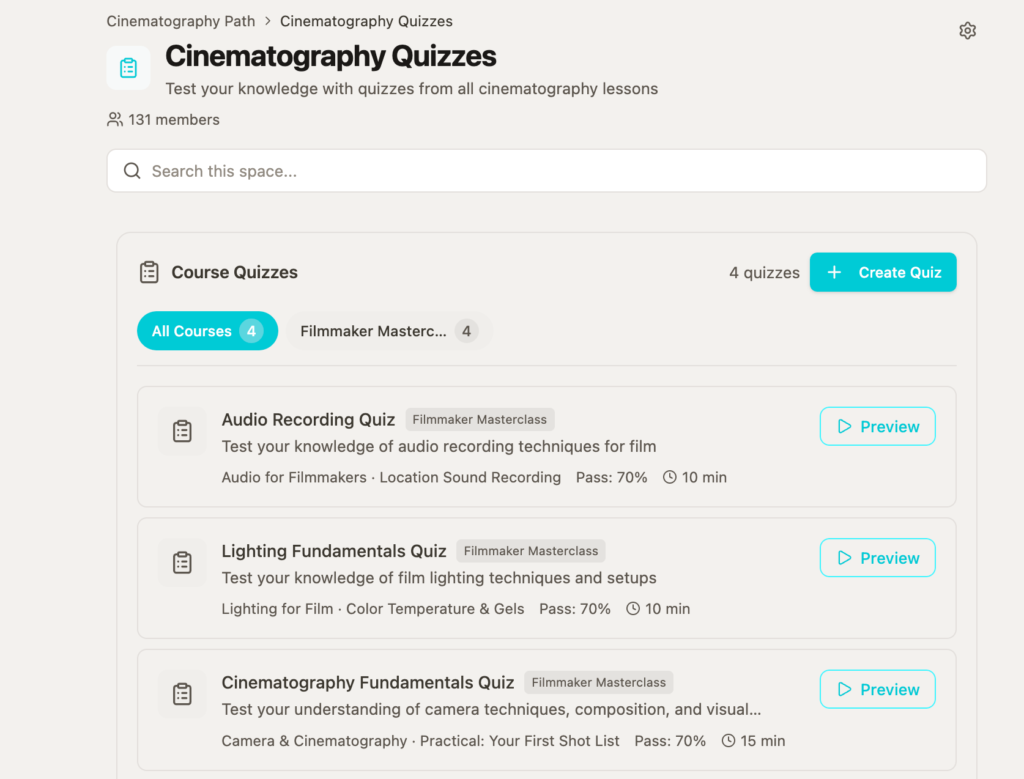Image resolution: width=1024 pixels, height=779 pixels.
Task: Open the settings gear icon
Action: click(967, 31)
